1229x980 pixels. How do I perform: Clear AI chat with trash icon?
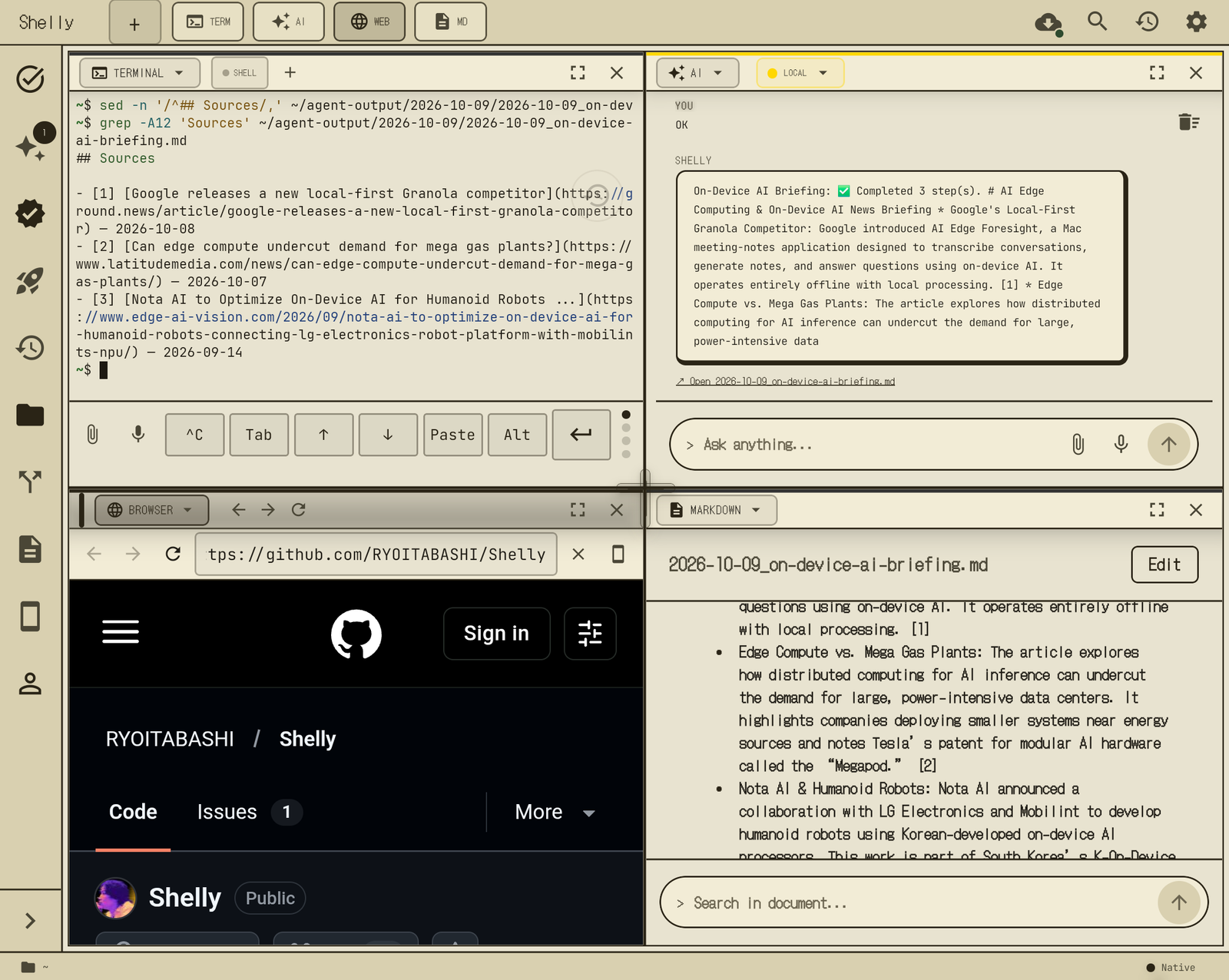(x=1188, y=122)
